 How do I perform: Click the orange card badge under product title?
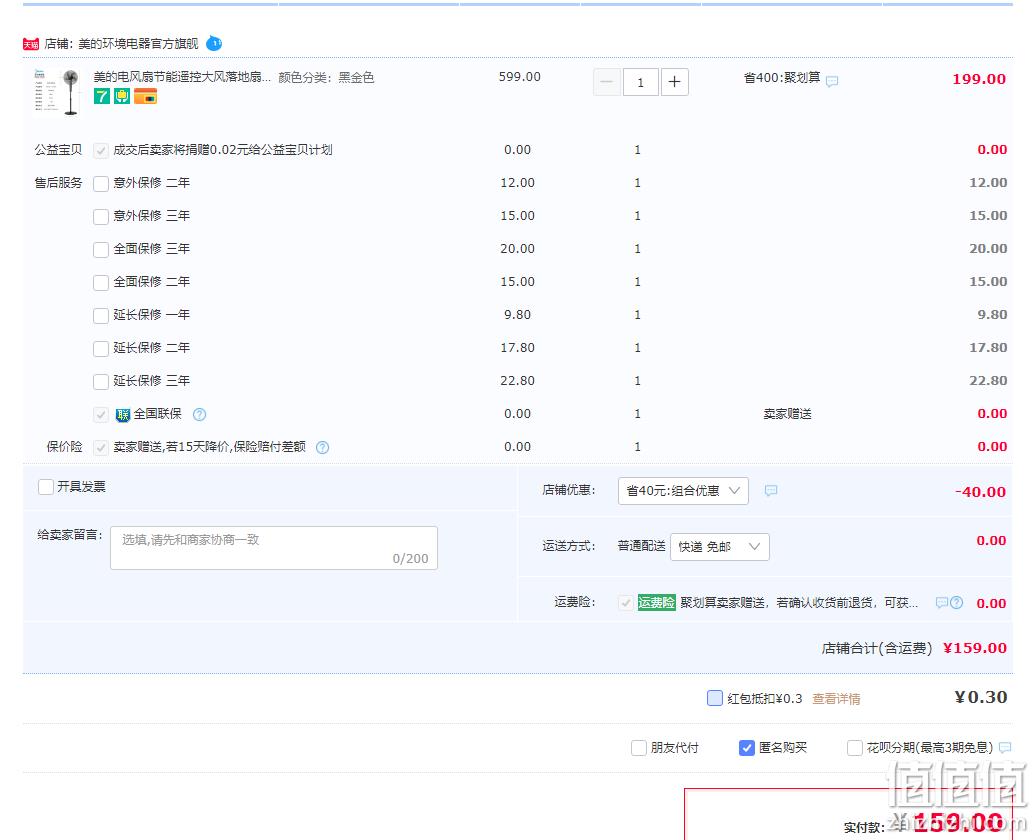point(145,96)
